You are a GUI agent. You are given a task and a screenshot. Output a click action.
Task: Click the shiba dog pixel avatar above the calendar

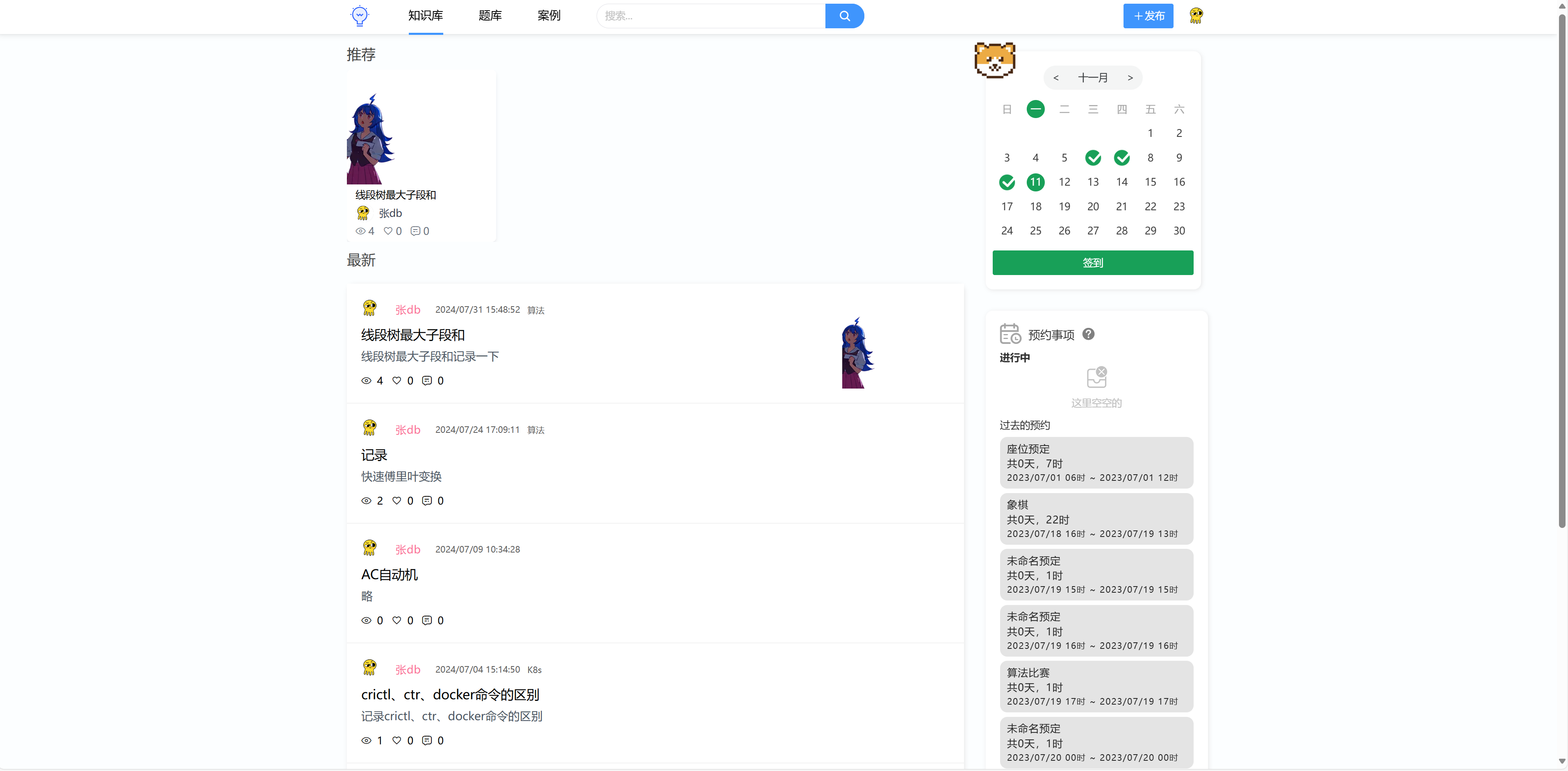995,60
